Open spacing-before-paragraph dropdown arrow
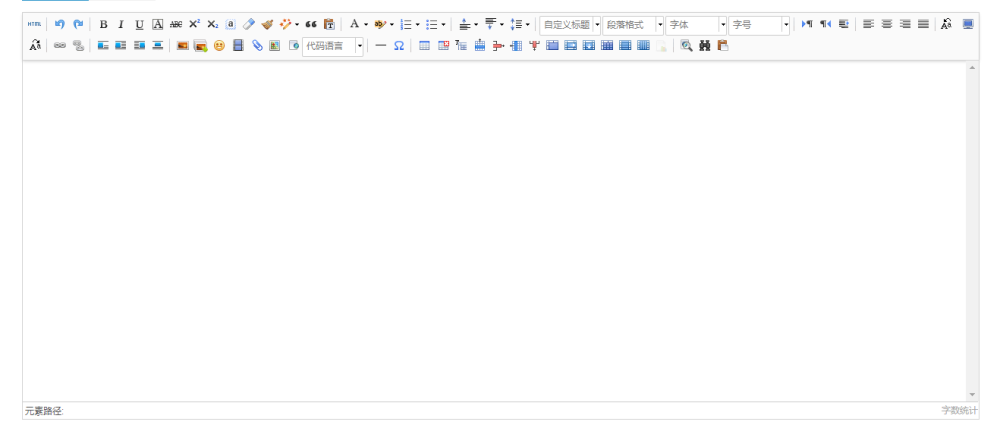Image resolution: width=1000 pixels, height=428 pixels. 476,25
